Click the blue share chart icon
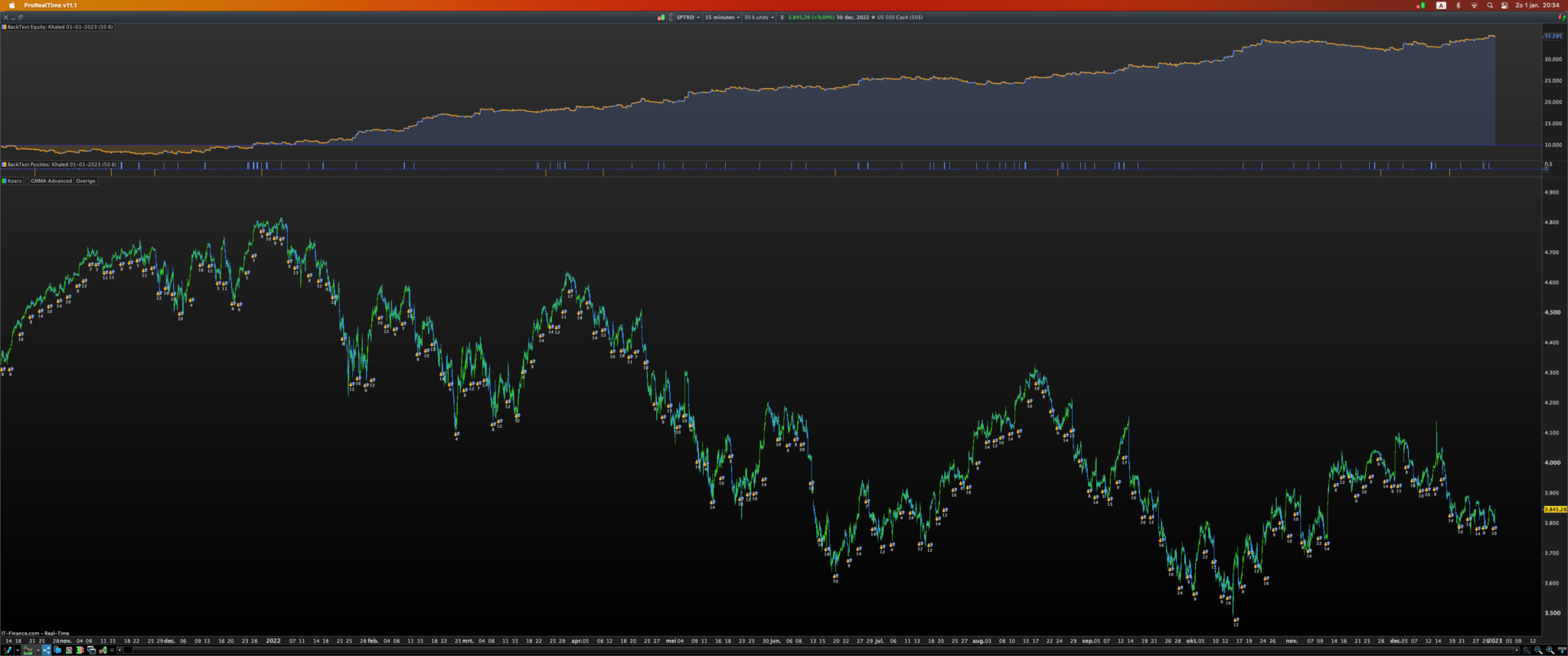Screen dimensions: 1568x656 point(46,650)
